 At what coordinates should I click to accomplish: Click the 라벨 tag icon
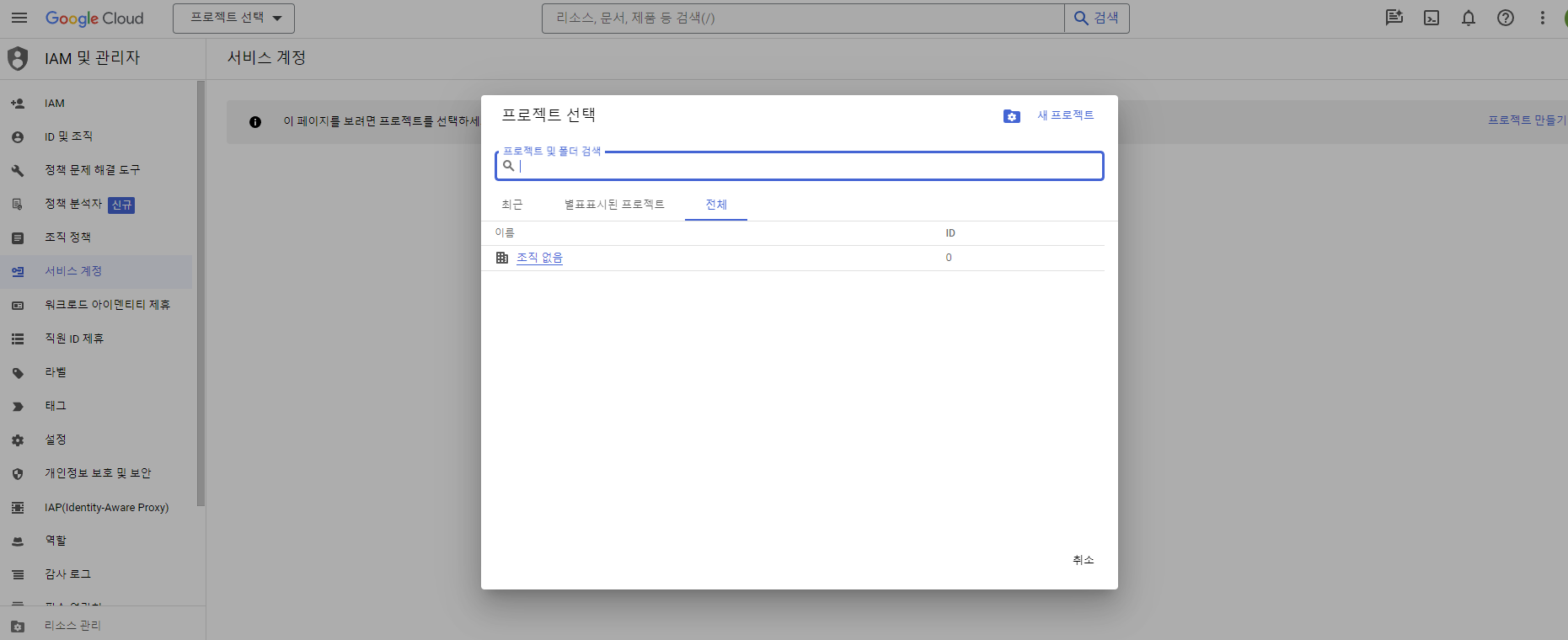pos(18,373)
